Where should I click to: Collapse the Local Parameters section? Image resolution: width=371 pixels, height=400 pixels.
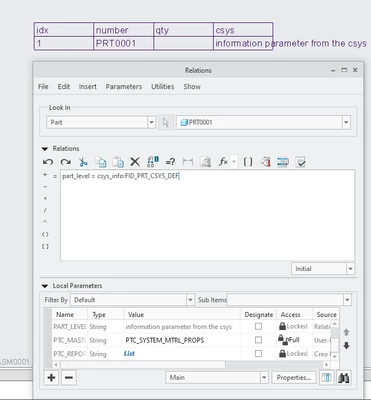[x=45, y=286]
